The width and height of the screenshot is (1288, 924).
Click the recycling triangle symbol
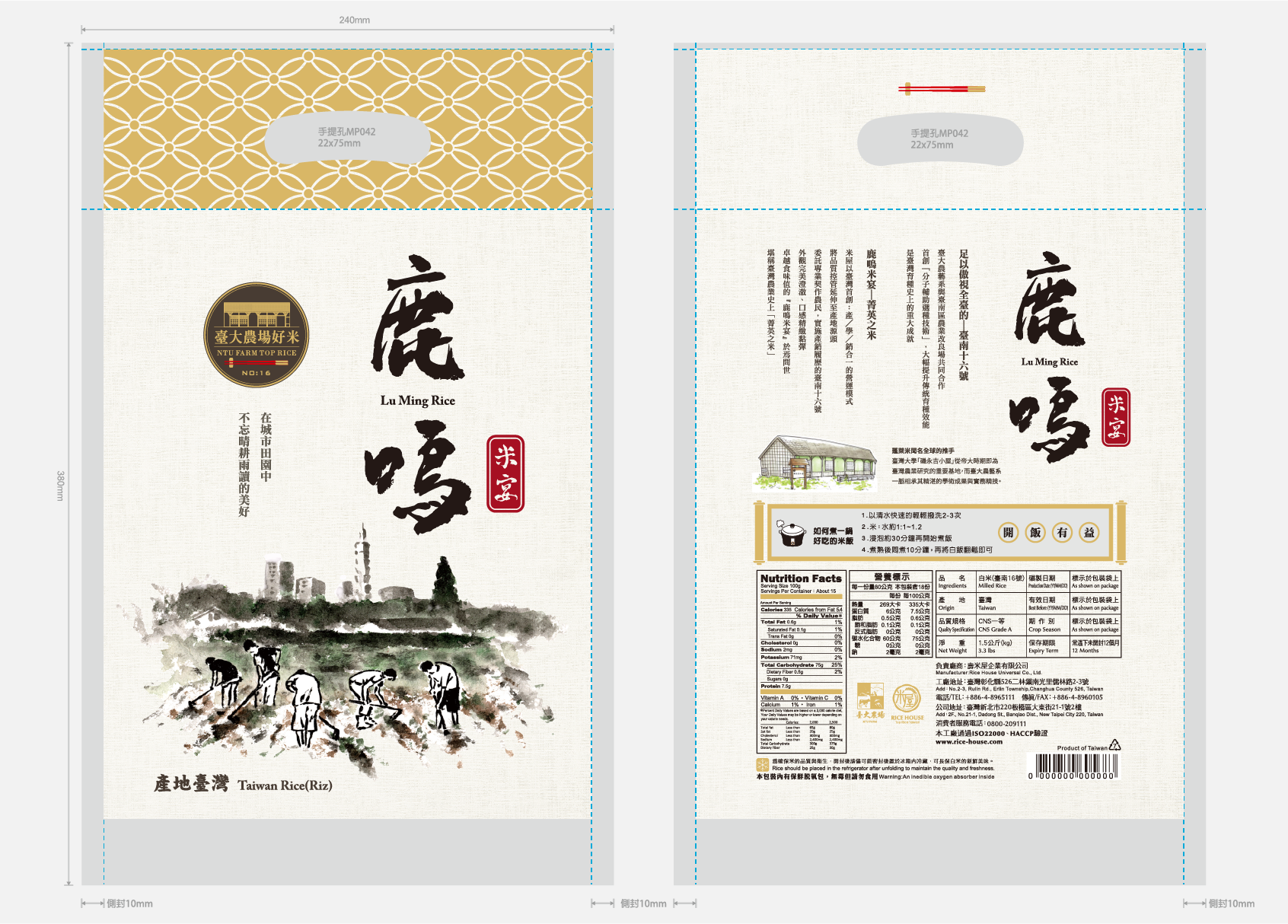tap(1115, 745)
